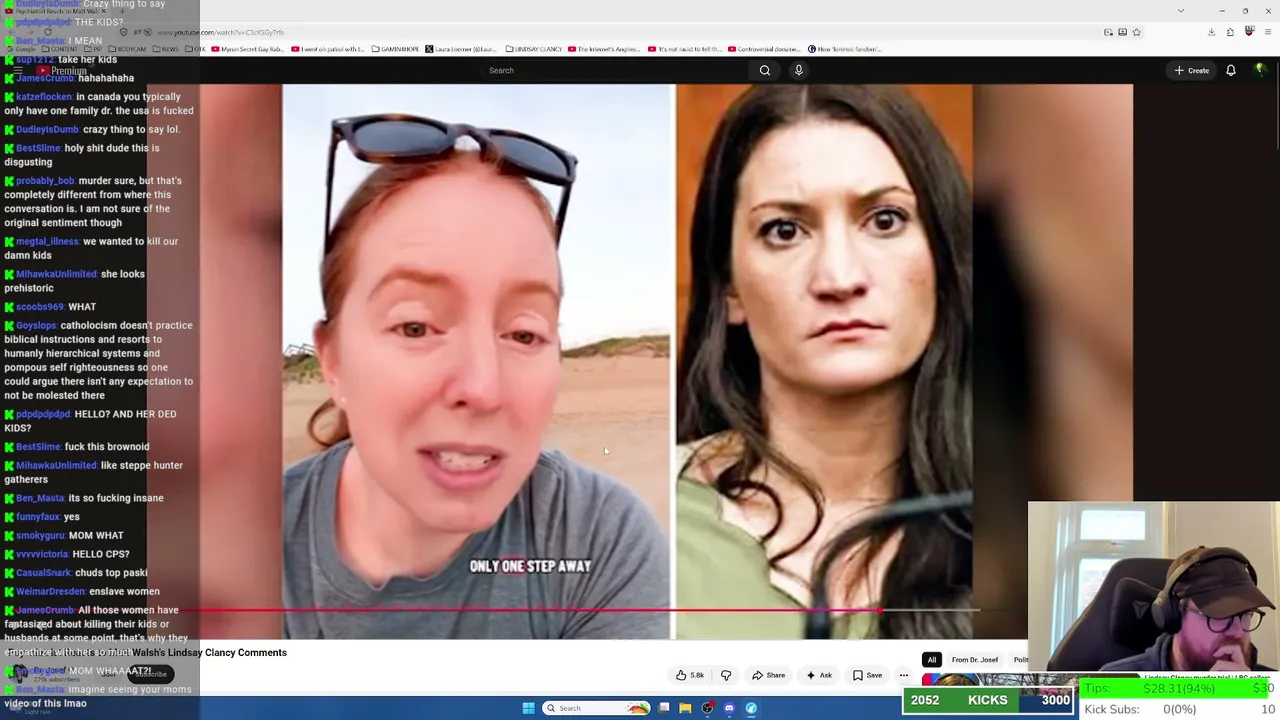This screenshot has width=1280, height=720.
Task: Click the YouTube search magnifier button
Action: coord(765,70)
